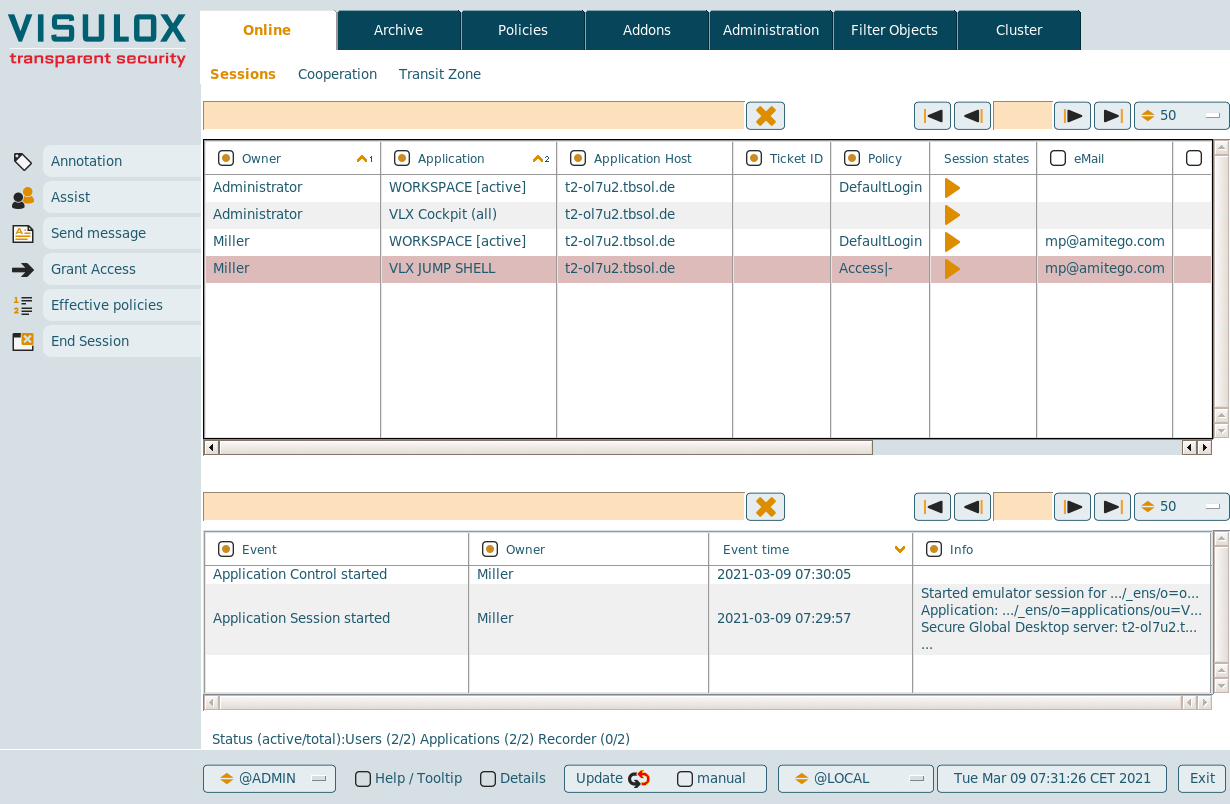The height and width of the screenshot is (804, 1230).
Task: Click the Assist users icon
Action: pos(22,198)
